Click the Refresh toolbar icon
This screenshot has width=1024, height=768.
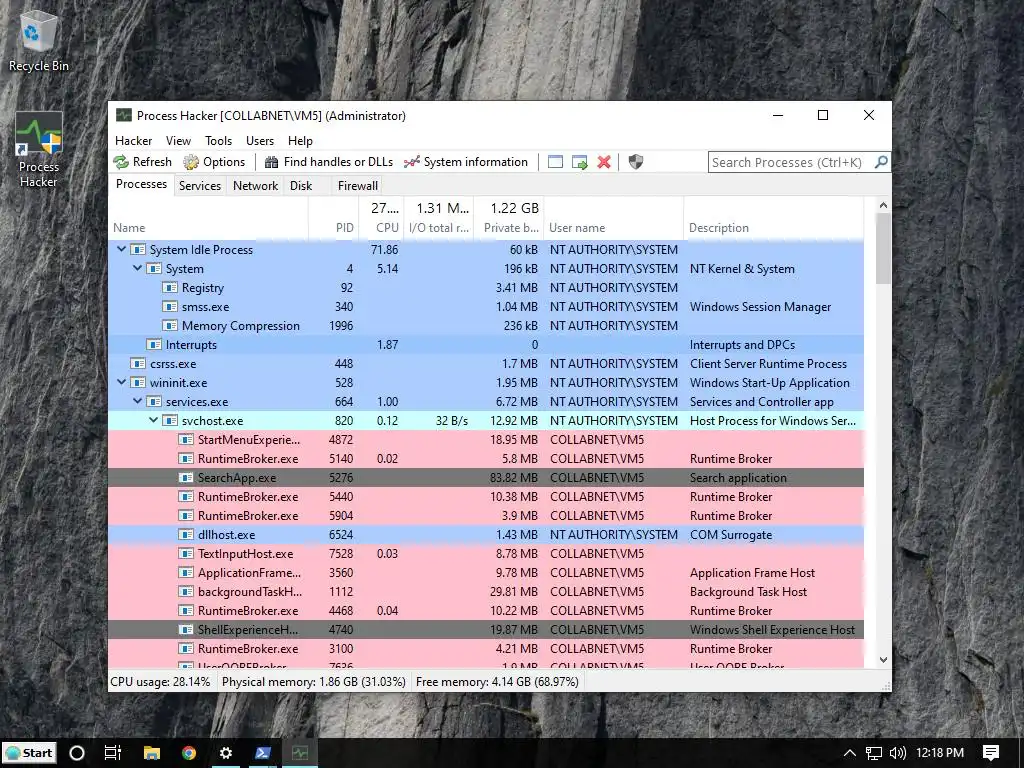pos(121,162)
